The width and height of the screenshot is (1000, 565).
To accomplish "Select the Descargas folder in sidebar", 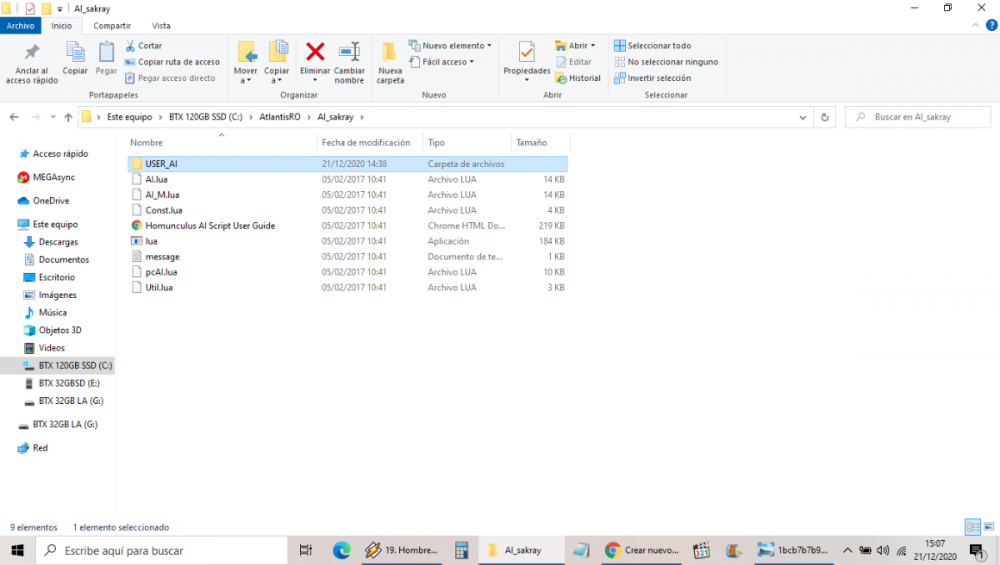I will tap(58, 242).
